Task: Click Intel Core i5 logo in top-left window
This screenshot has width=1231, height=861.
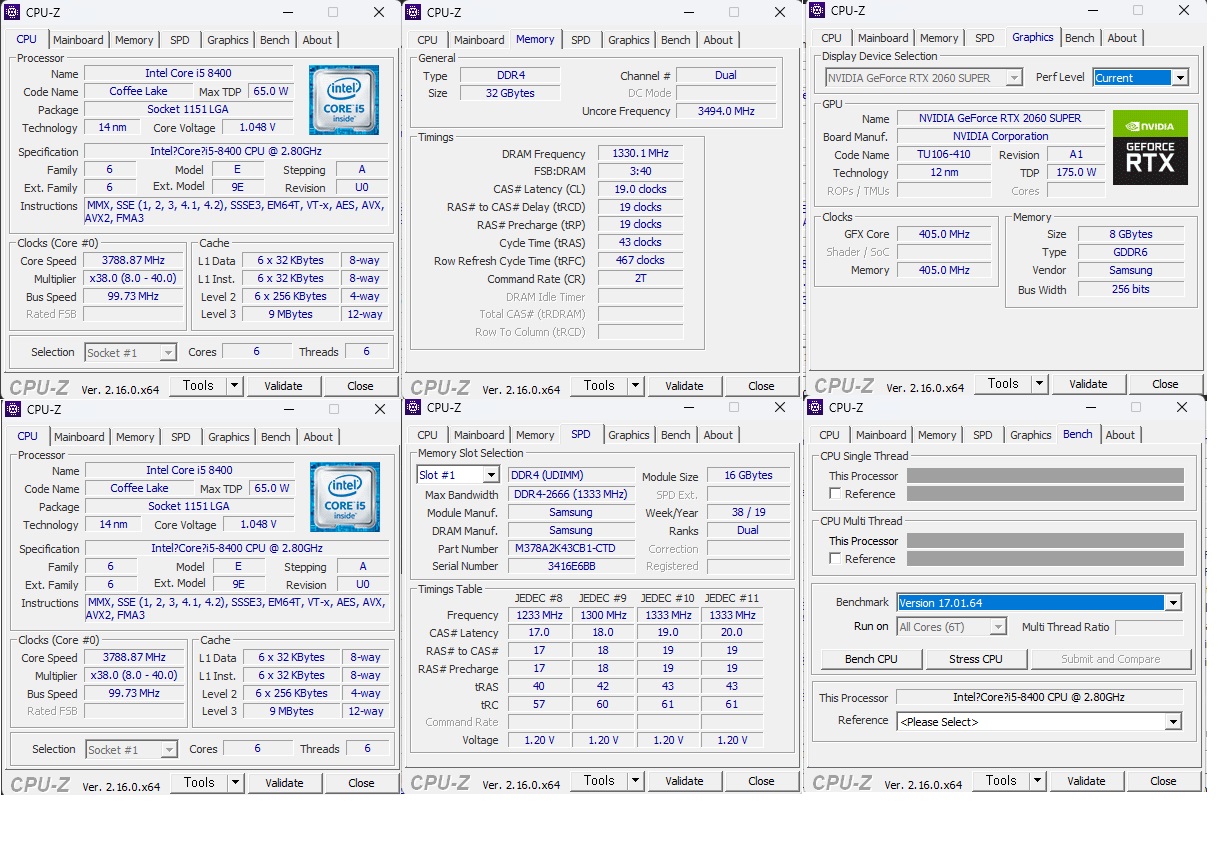Action: point(343,100)
